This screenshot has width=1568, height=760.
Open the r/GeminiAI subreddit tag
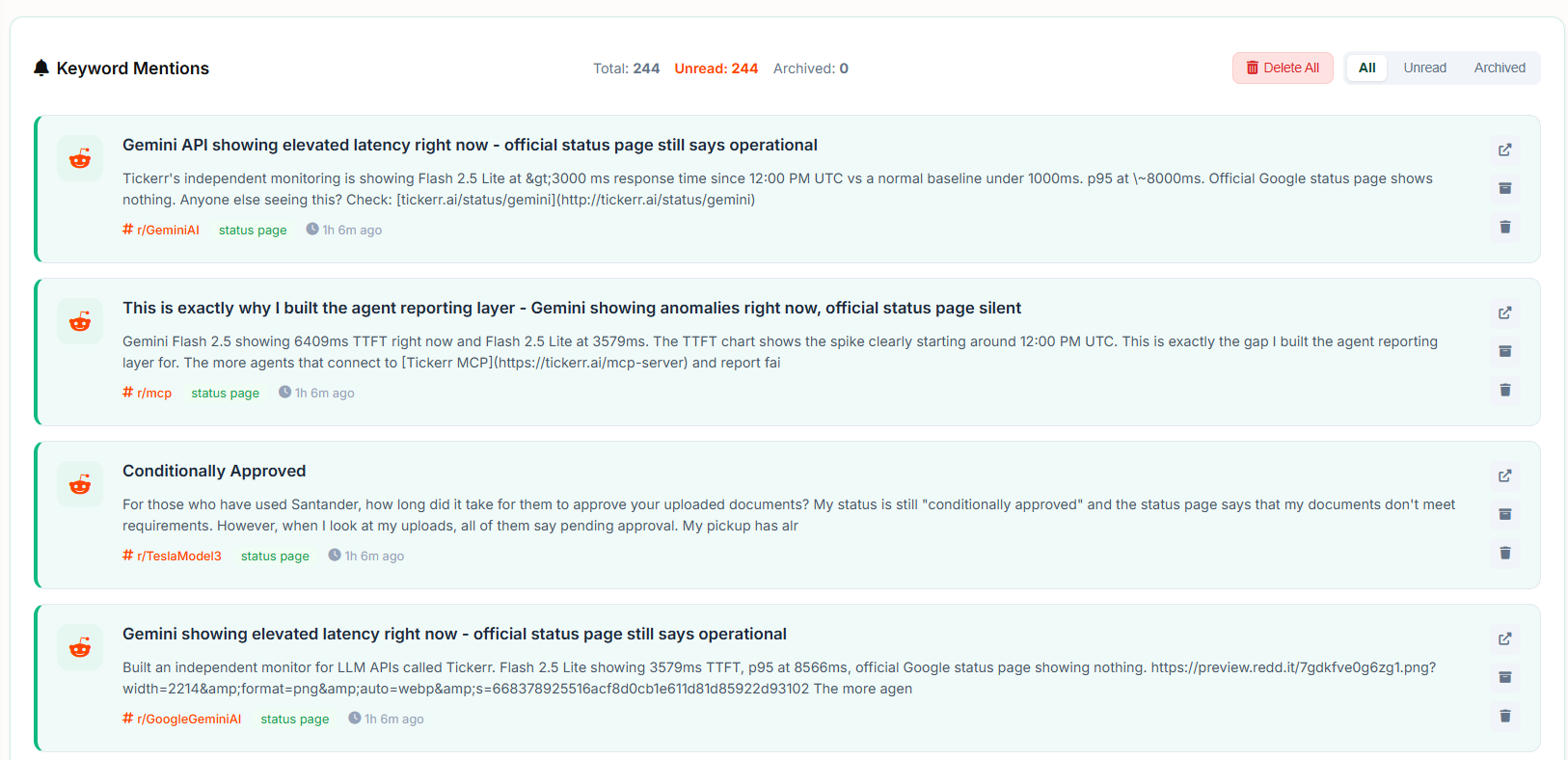click(x=161, y=230)
